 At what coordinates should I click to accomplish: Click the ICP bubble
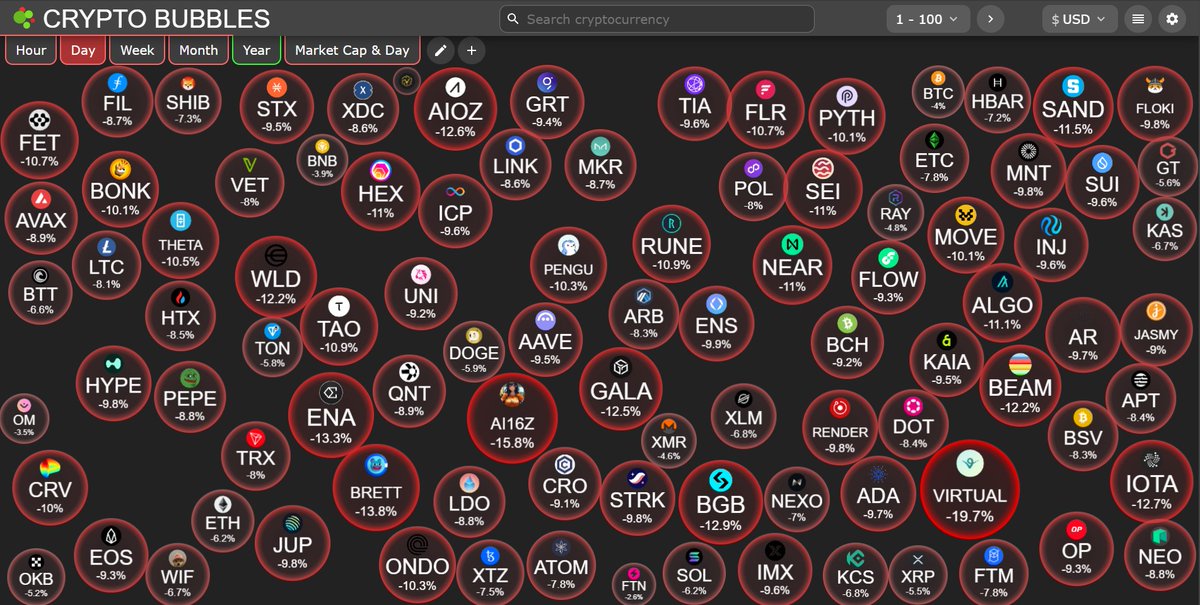[455, 213]
